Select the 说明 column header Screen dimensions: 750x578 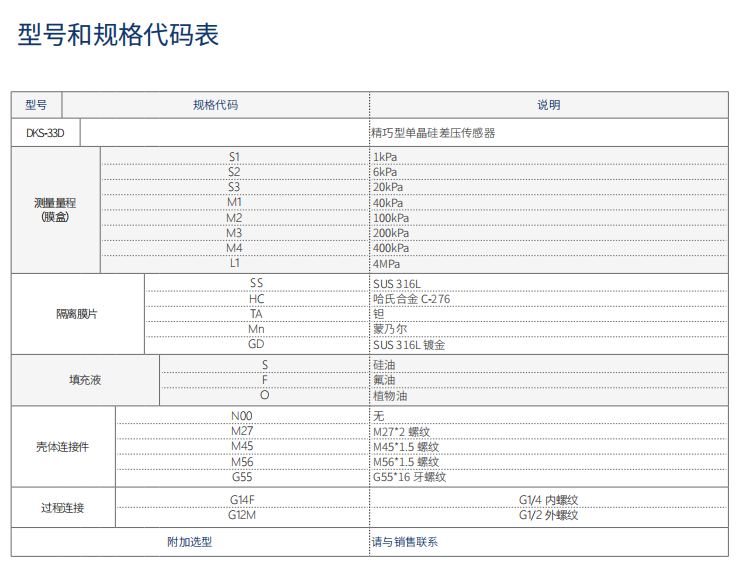[548, 105]
